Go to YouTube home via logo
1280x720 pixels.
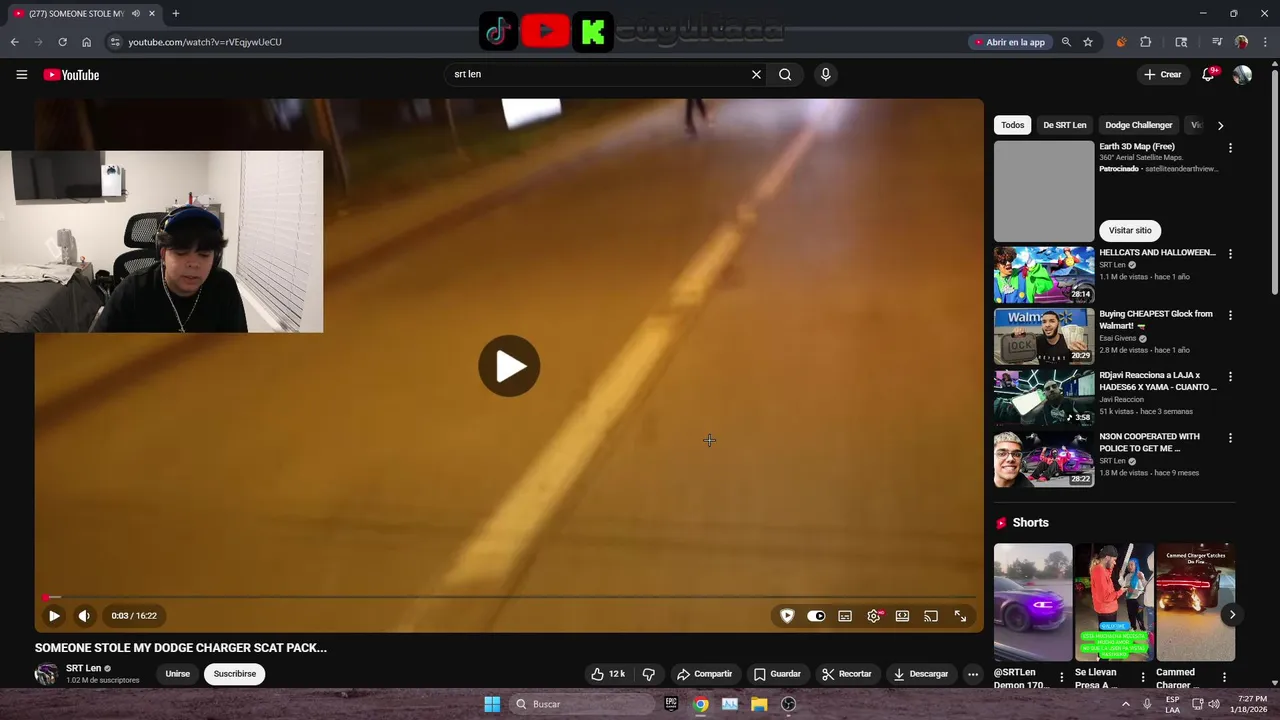[x=71, y=75]
